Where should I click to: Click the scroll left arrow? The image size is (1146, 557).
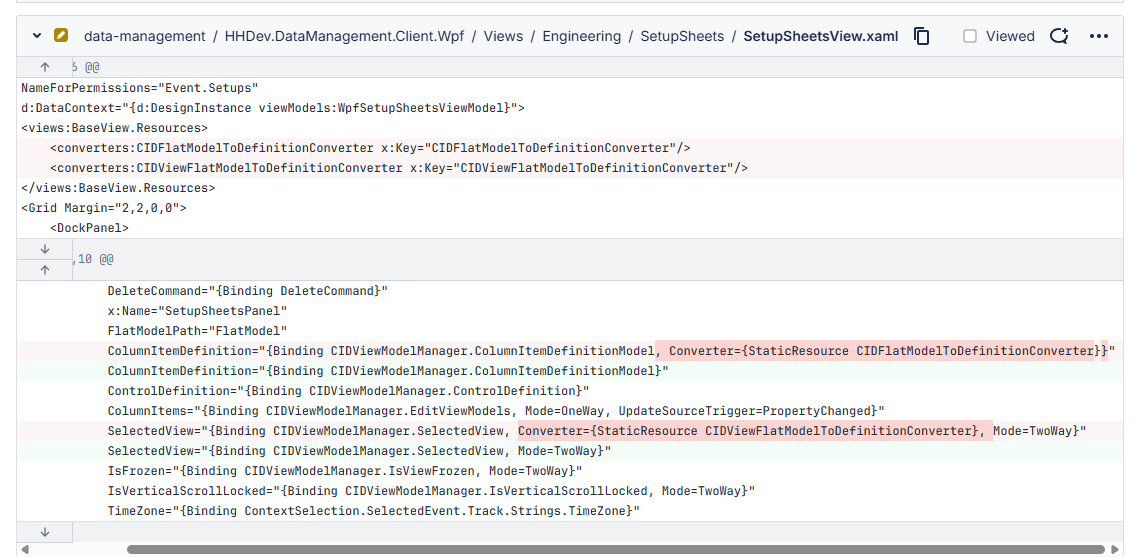[23, 549]
